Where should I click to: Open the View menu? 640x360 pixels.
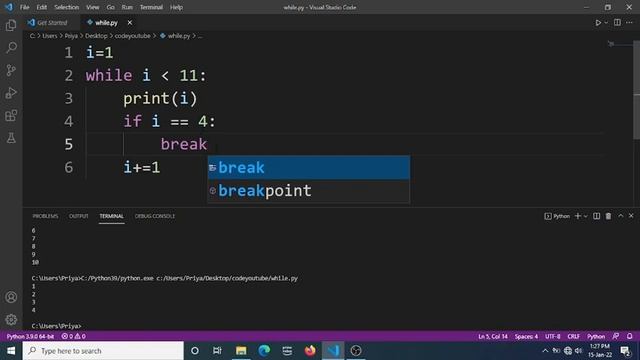93,7
